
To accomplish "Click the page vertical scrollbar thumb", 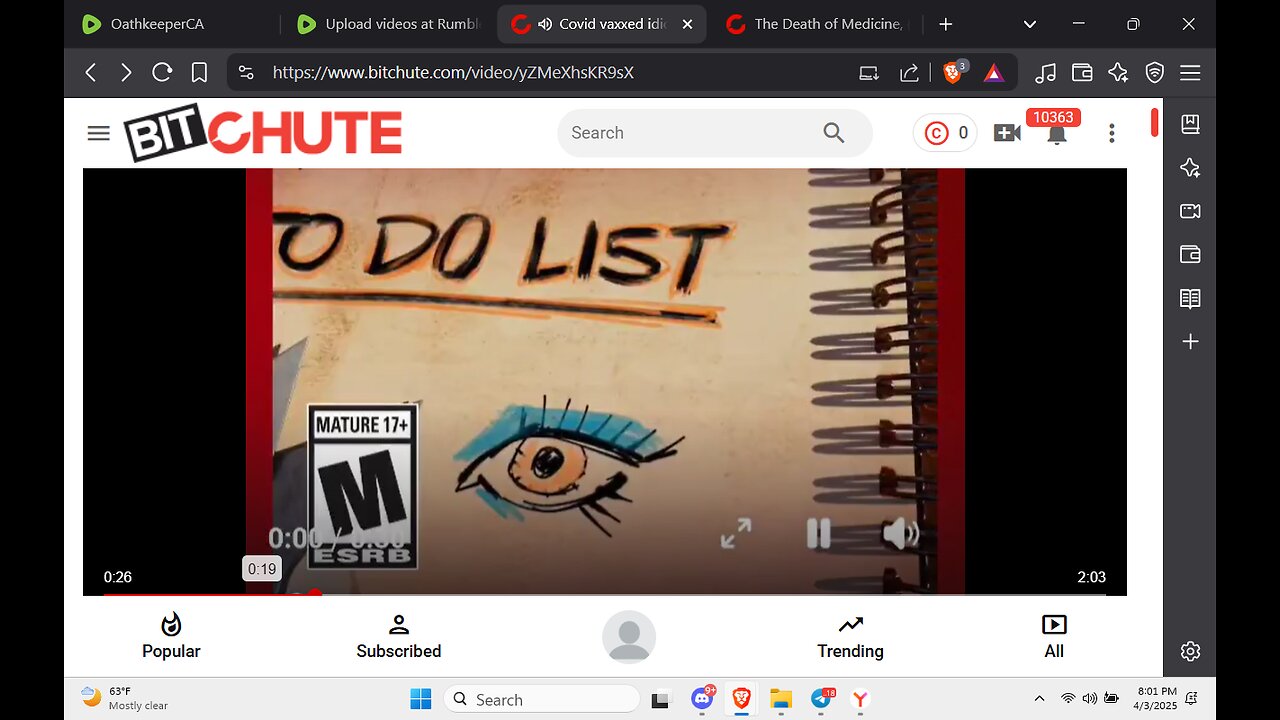I will click(1154, 122).
